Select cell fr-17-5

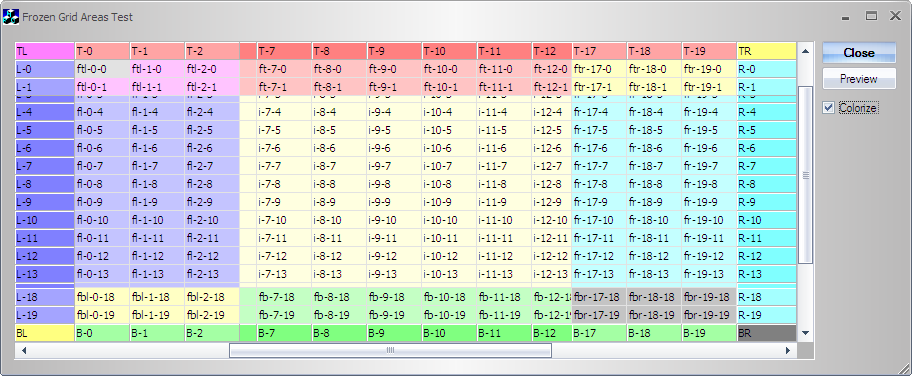[600, 130]
